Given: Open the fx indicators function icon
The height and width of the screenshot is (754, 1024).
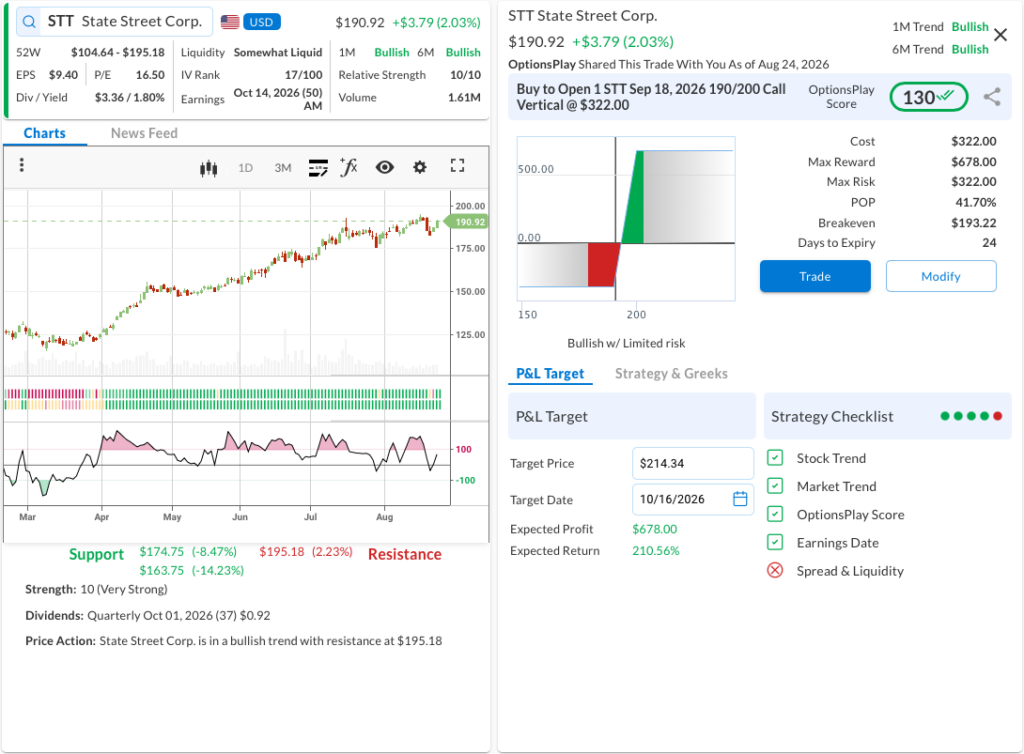Looking at the screenshot, I should [349, 167].
